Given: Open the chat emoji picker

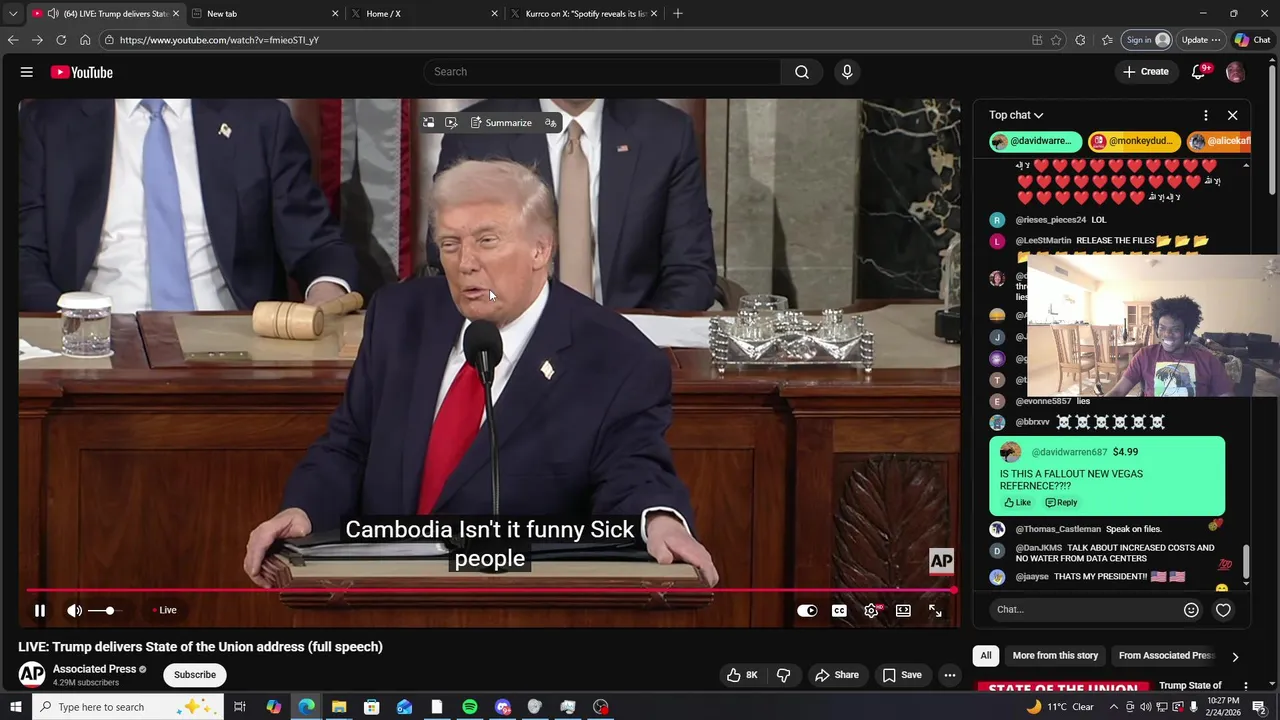Looking at the screenshot, I should coord(1191,609).
